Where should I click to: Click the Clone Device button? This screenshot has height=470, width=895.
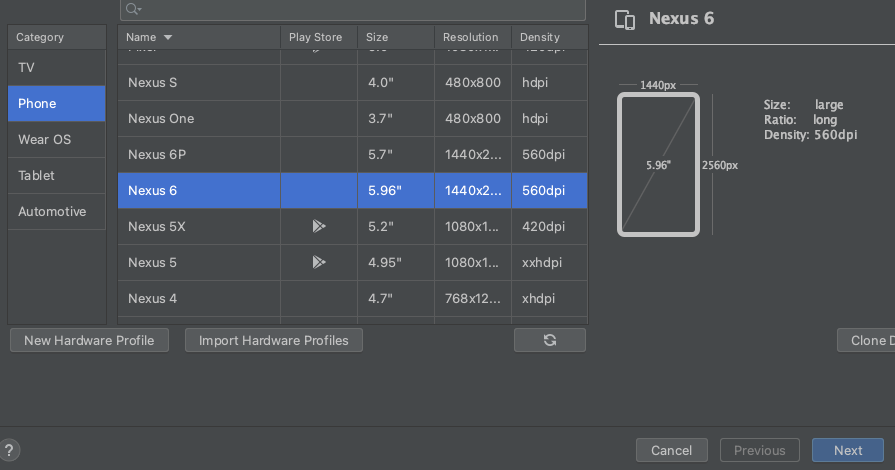(x=866, y=340)
